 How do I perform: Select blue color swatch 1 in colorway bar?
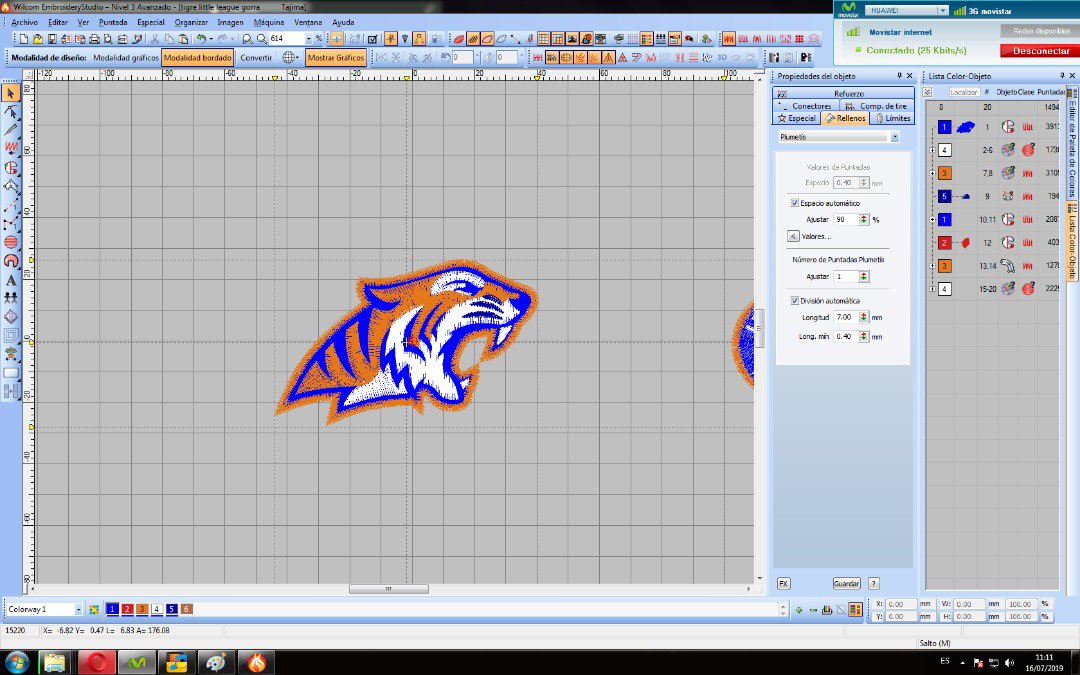coord(112,610)
